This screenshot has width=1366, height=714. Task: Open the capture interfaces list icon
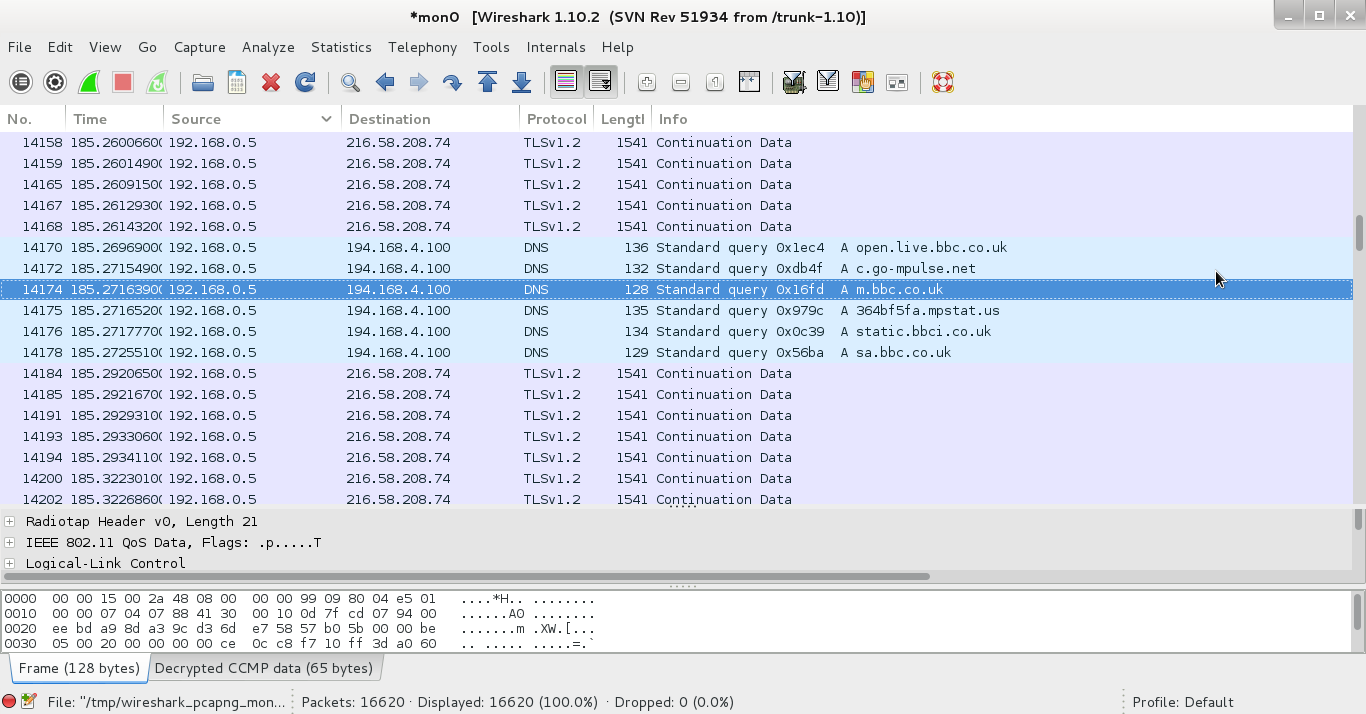21,82
